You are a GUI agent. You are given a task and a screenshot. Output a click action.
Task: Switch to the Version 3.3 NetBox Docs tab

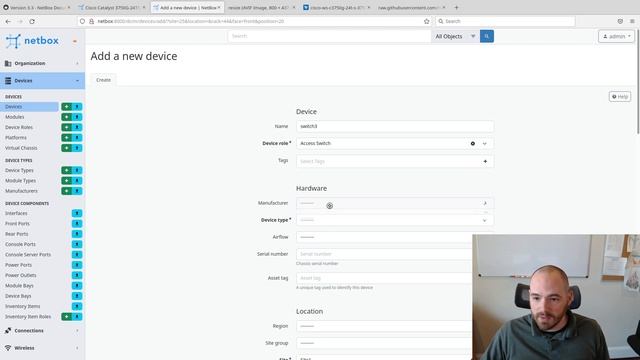37,7
